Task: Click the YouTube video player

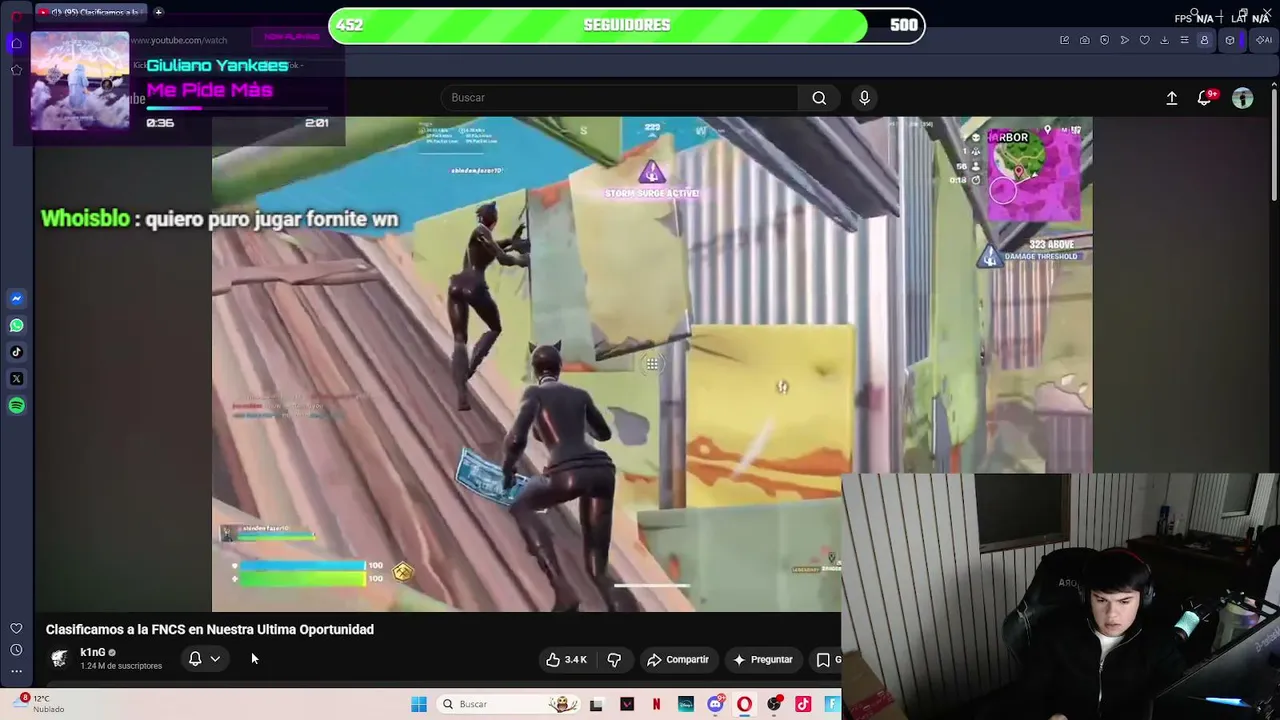Action: (x=652, y=364)
